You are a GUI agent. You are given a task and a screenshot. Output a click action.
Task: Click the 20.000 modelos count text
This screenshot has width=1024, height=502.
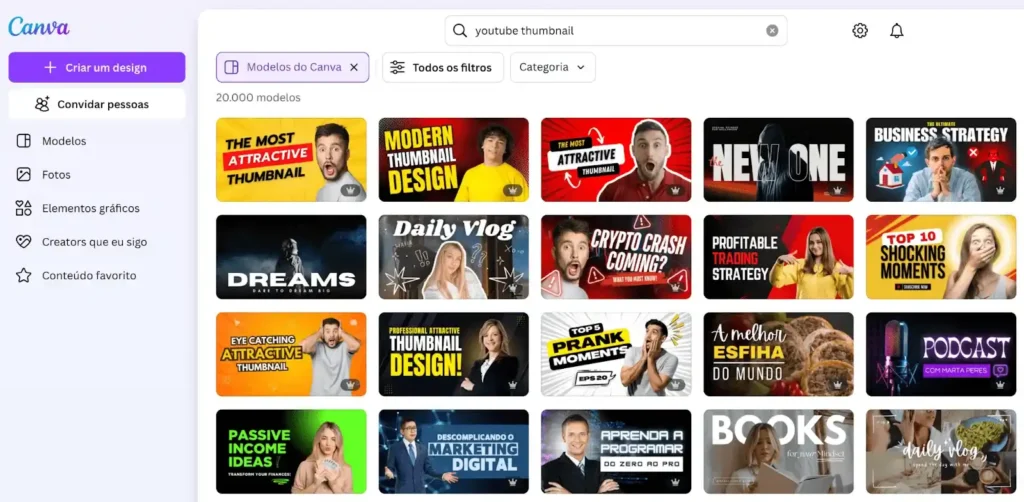point(258,97)
